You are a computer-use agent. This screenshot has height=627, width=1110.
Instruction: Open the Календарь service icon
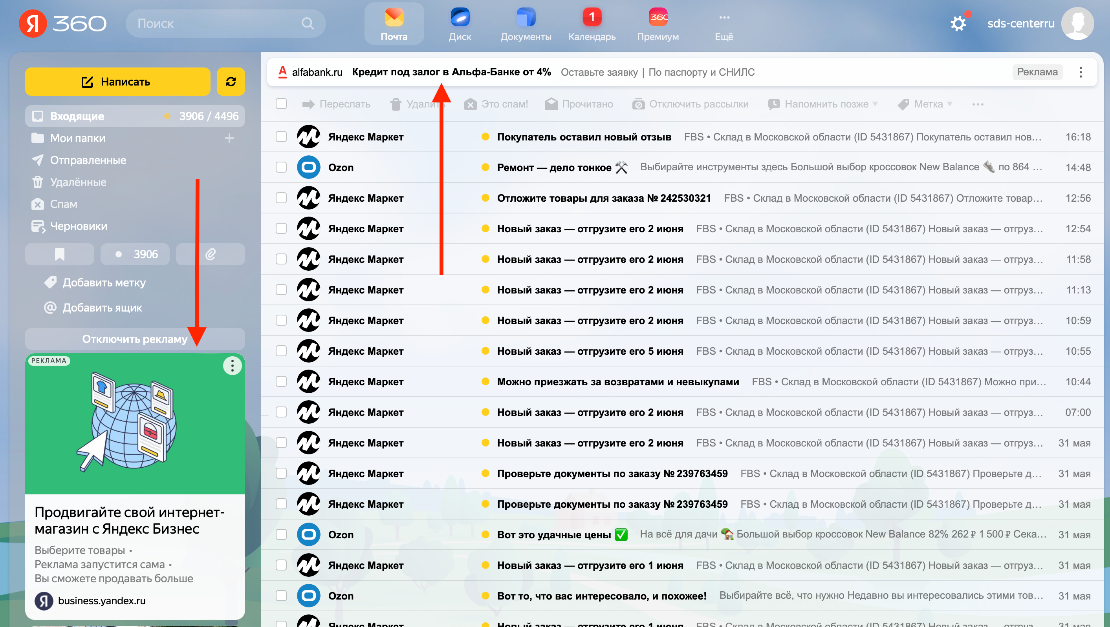pyautogui.click(x=592, y=23)
